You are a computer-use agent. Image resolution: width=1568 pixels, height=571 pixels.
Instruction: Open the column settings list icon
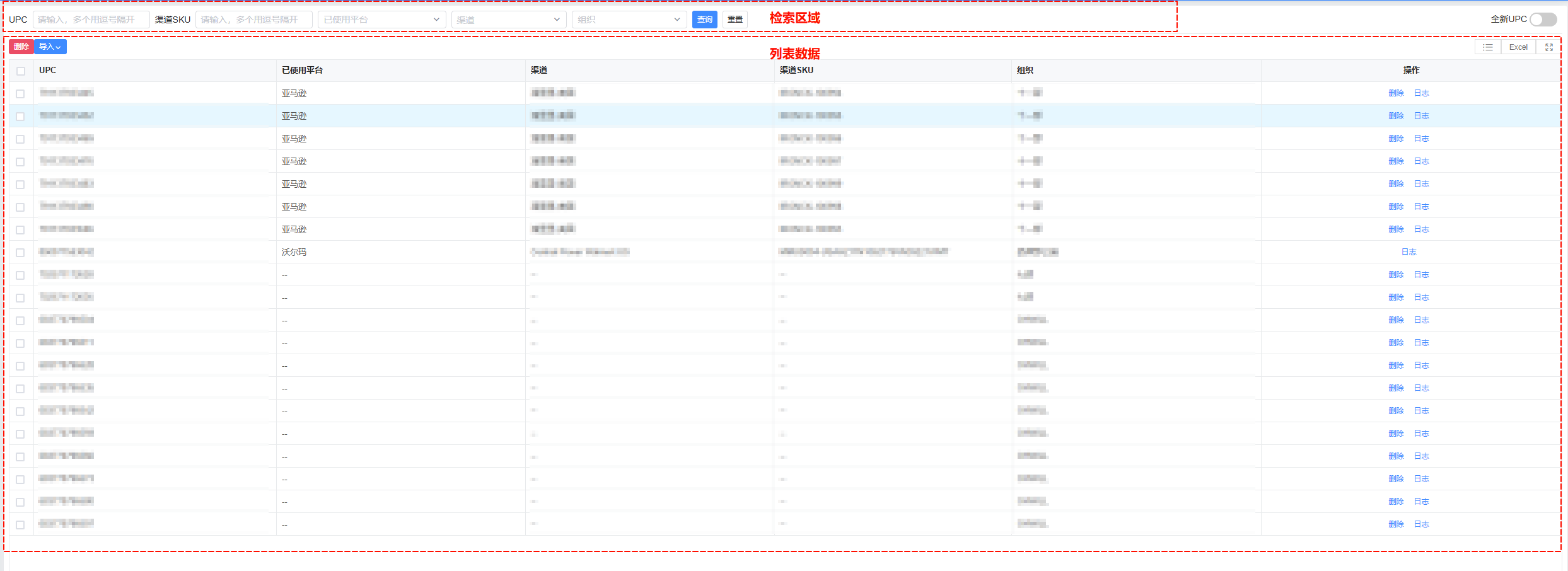point(1488,47)
